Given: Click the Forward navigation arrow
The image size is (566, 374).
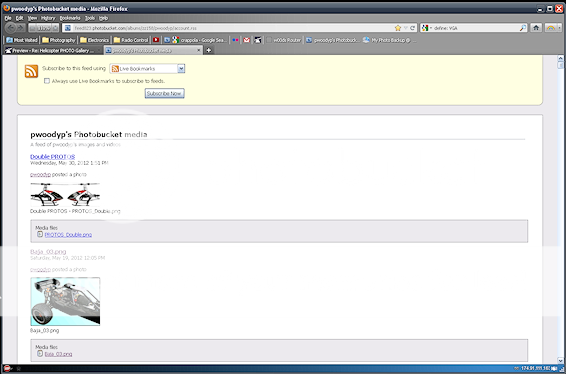Looking at the screenshot, I should pyautogui.click(x=21, y=28).
